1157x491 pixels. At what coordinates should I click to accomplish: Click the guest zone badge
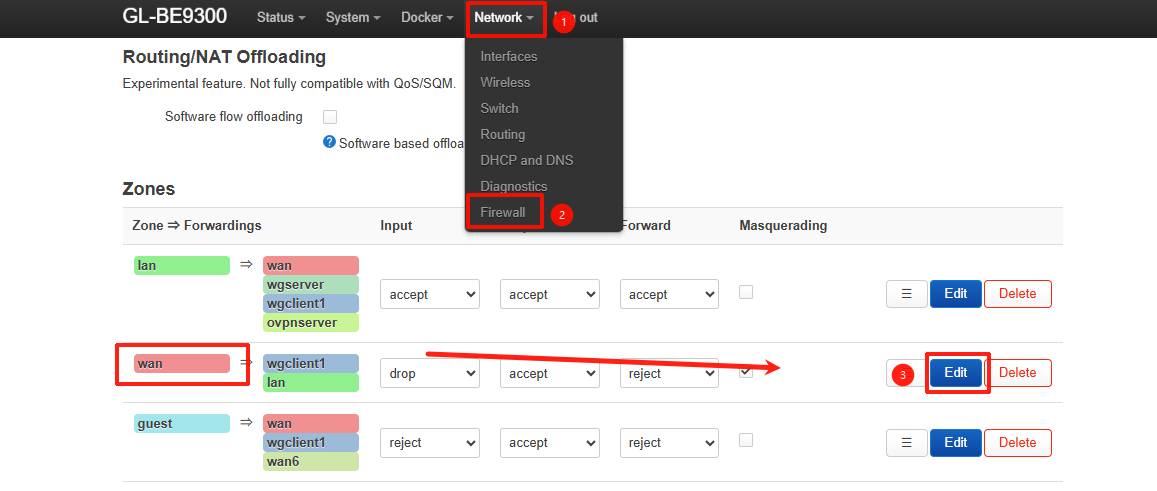(x=181, y=424)
